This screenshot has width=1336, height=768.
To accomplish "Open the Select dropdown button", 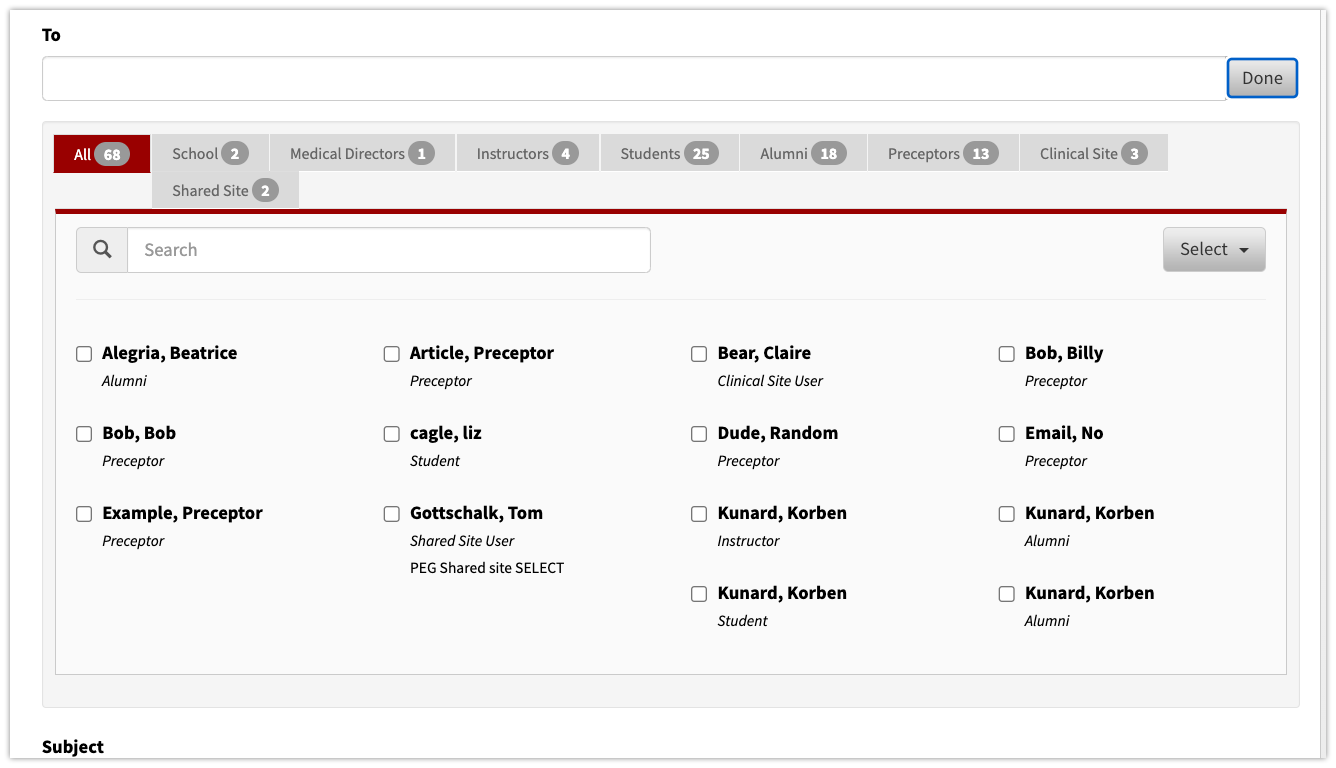I will pyautogui.click(x=1214, y=250).
